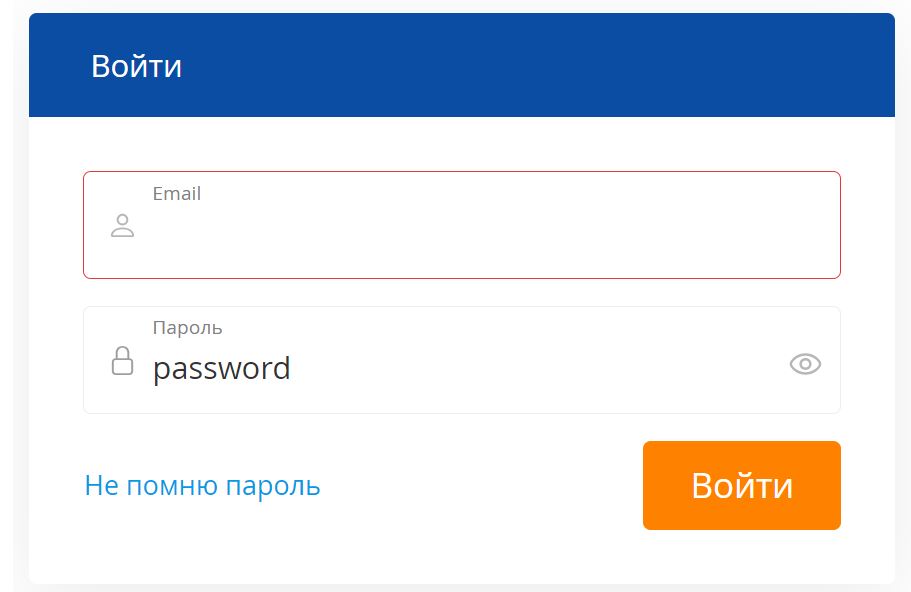Open the Не помню пароль link
Viewport: 911px width, 592px height.
[202, 485]
